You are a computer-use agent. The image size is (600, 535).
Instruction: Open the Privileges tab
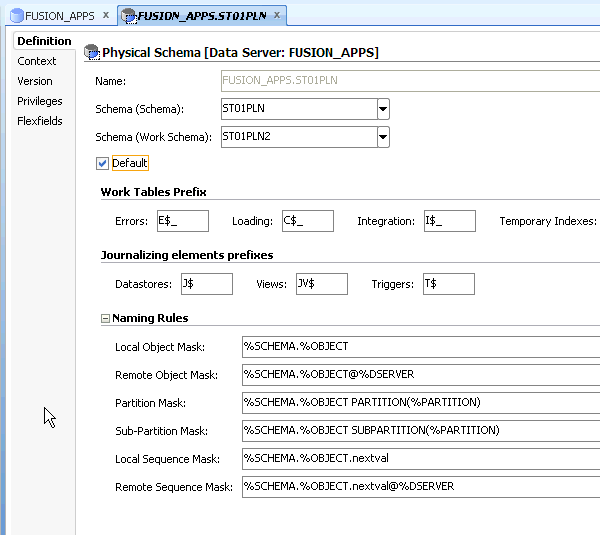[x=40, y=101]
